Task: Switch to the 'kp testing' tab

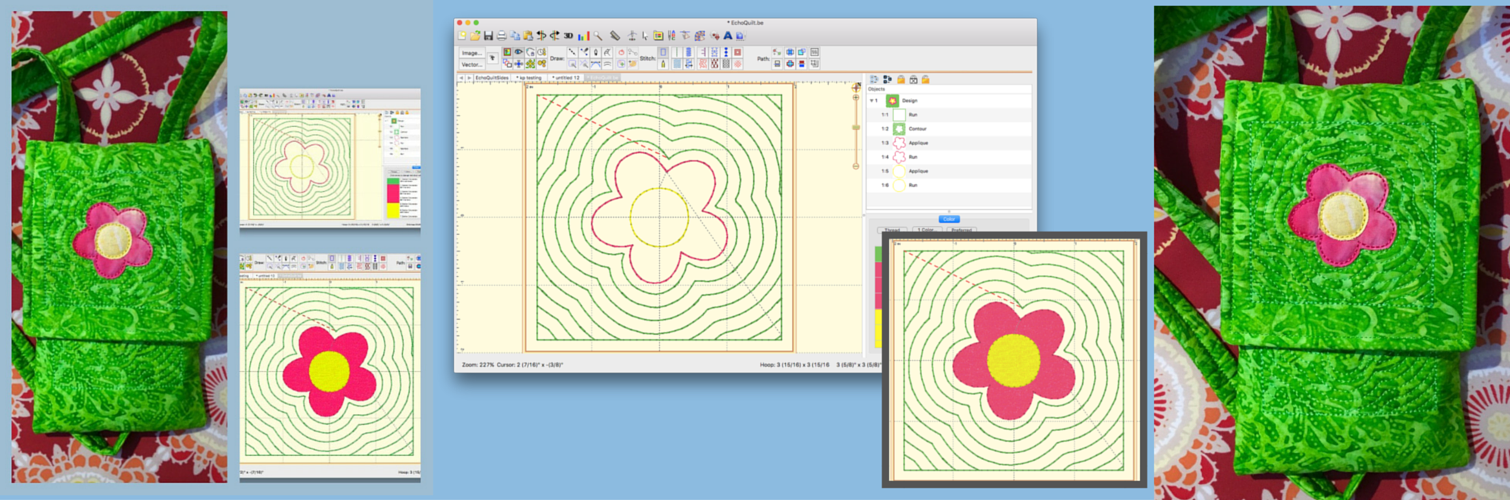Action: click(529, 77)
